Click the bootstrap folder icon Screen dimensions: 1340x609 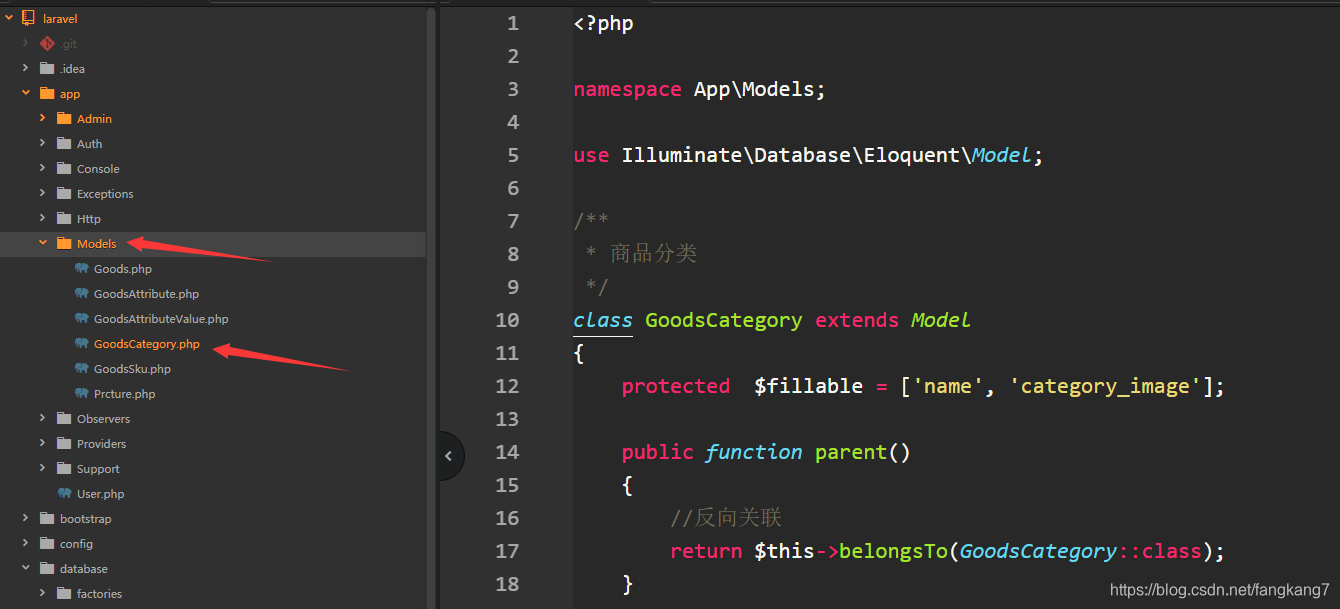click(46, 519)
